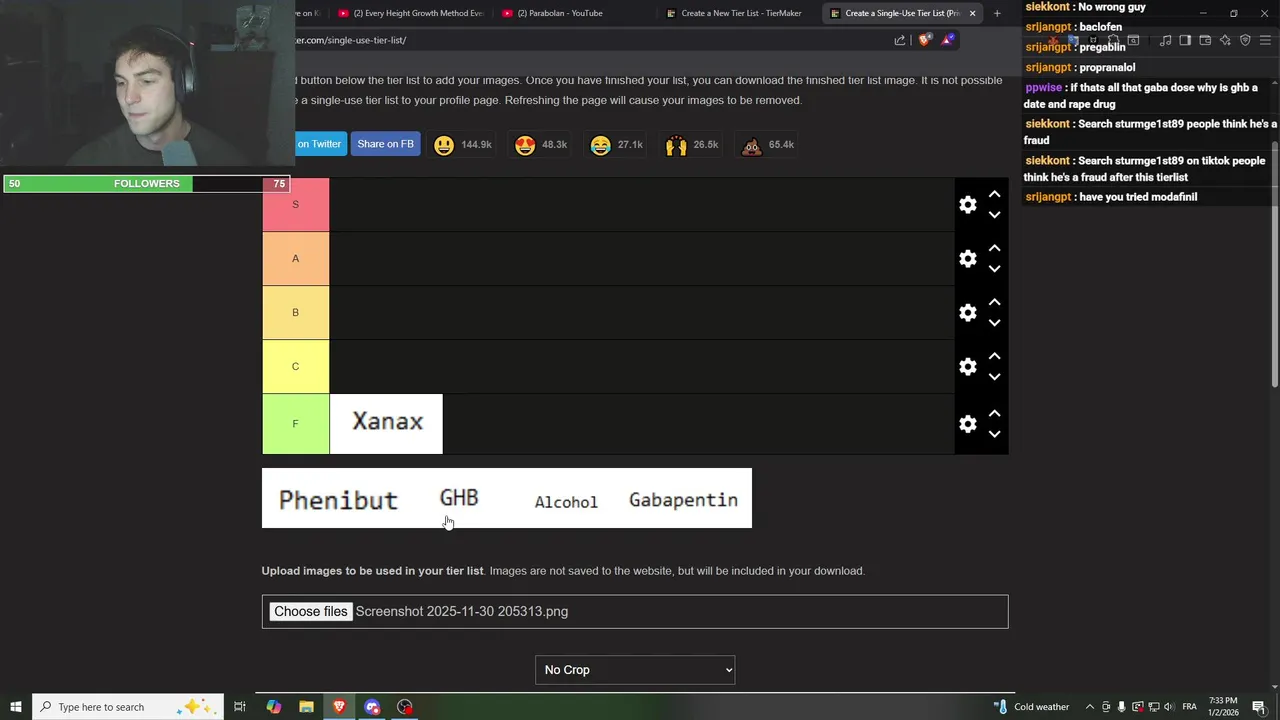The width and height of the screenshot is (1280, 720).
Task: Open the crop mode dropdown showing No Crop
Action: pyautogui.click(x=635, y=670)
